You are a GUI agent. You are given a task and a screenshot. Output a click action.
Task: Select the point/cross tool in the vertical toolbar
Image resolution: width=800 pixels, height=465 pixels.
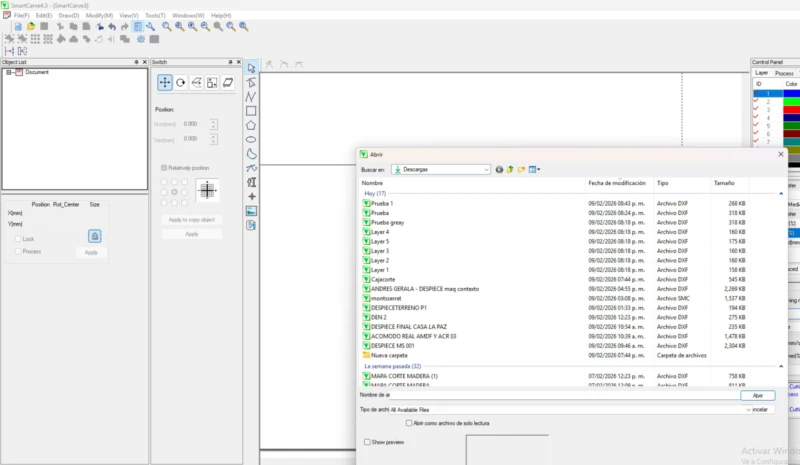[x=251, y=197]
